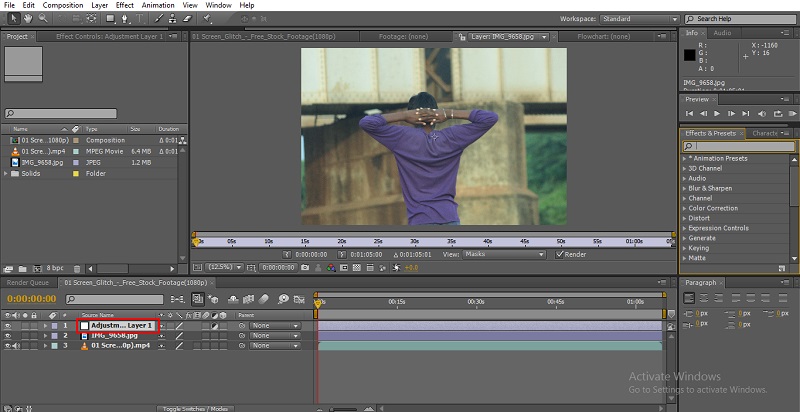Open Parent dropdown for Adjustment Layer 1

point(275,325)
